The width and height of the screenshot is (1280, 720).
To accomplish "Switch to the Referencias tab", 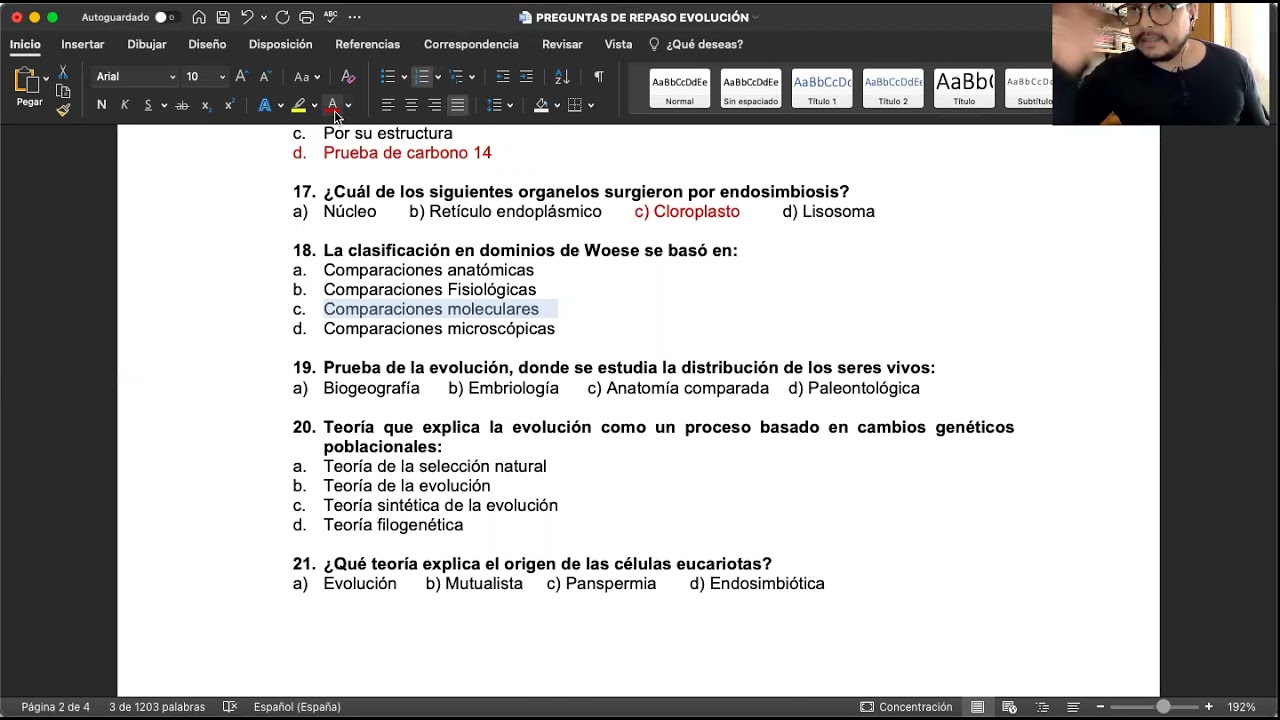I will pos(367,44).
